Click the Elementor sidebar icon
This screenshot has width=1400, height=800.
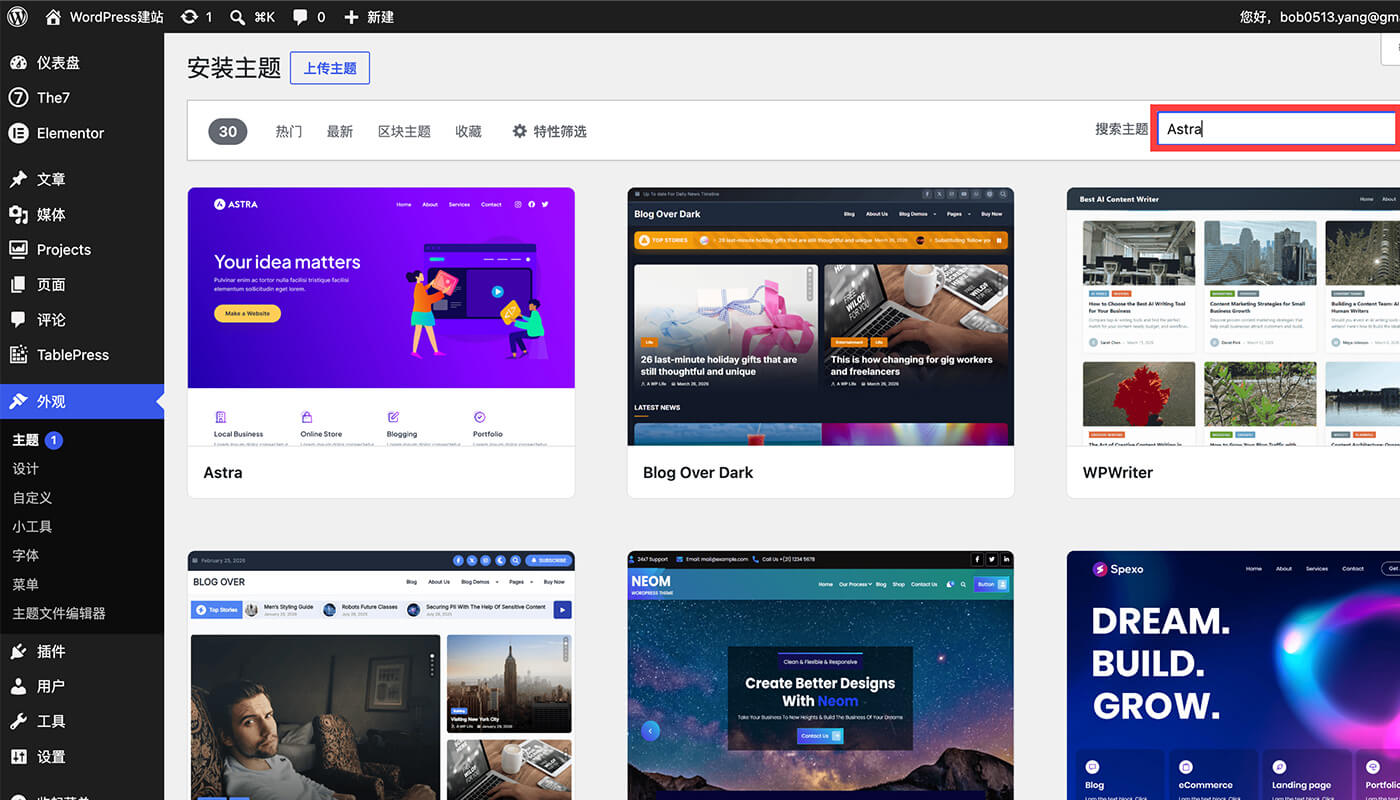(18, 133)
